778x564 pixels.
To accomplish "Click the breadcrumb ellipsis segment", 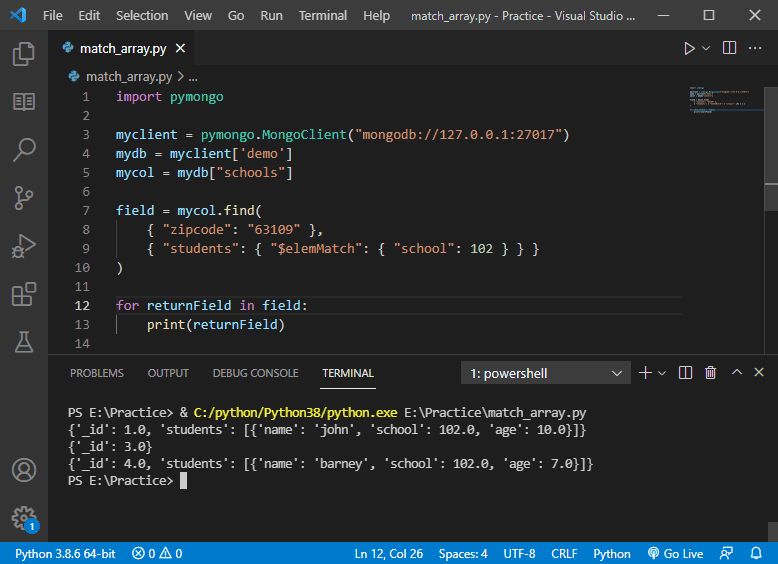I will pyautogui.click(x=193, y=77).
